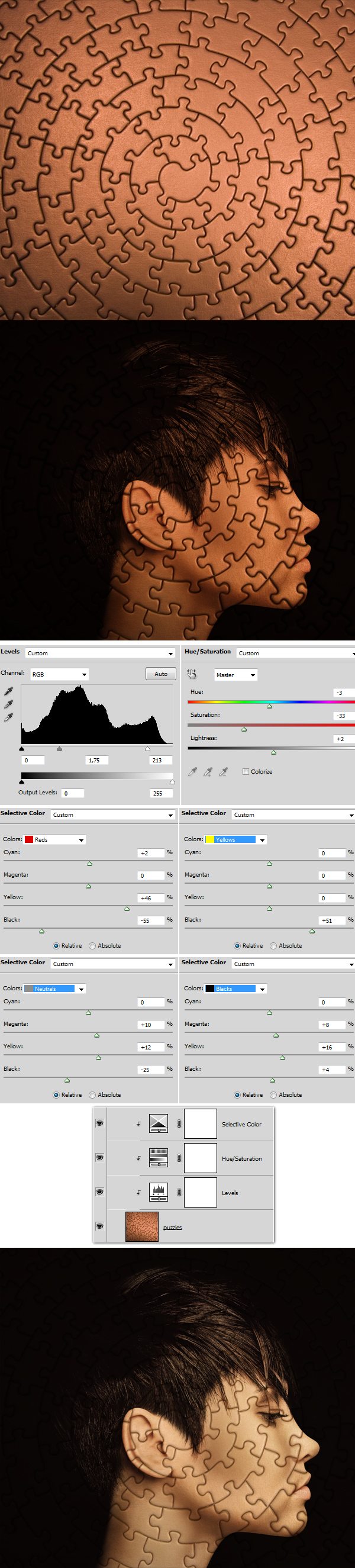Screen dimensions: 355x1568
Task: Open the Master channel dropdown in Hue/Saturation
Action: coord(235,675)
